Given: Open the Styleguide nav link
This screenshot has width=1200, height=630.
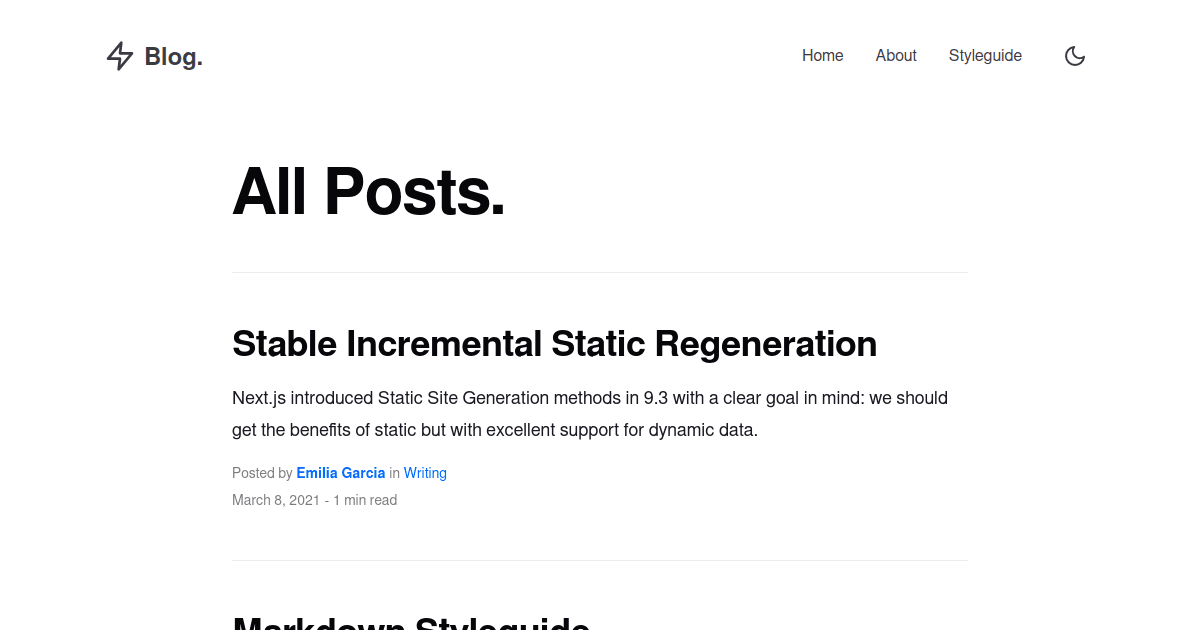Looking at the screenshot, I should (x=985, y=56).
